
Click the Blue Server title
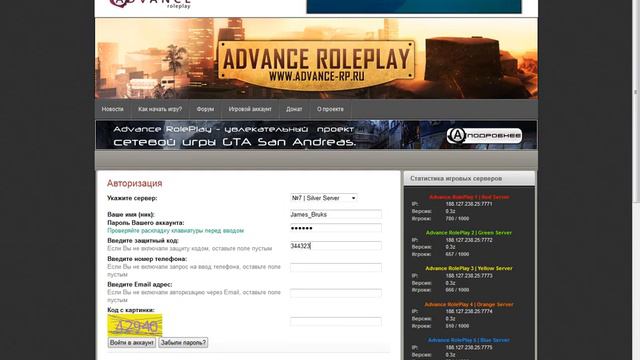469,340
